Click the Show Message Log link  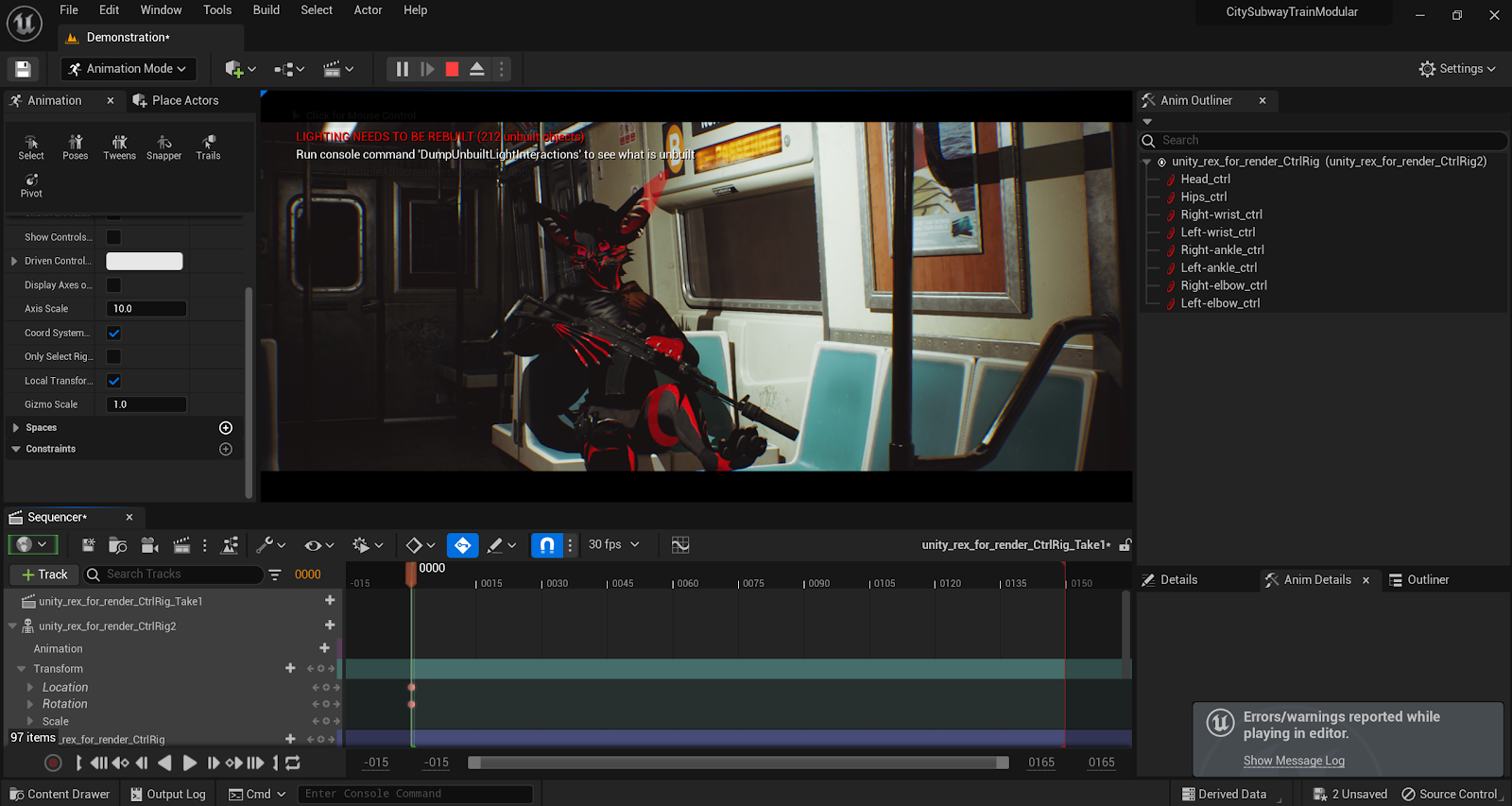tap(1294, 761)
